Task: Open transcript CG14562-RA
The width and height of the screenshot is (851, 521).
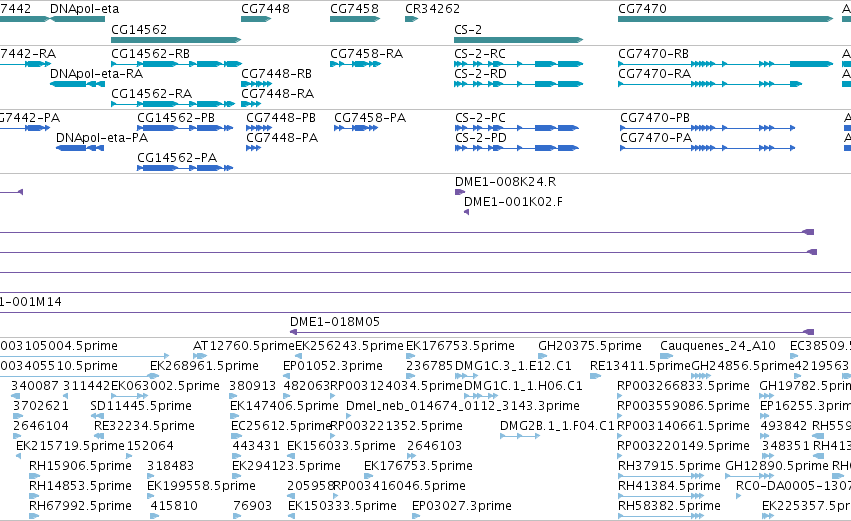Action: 151,94
